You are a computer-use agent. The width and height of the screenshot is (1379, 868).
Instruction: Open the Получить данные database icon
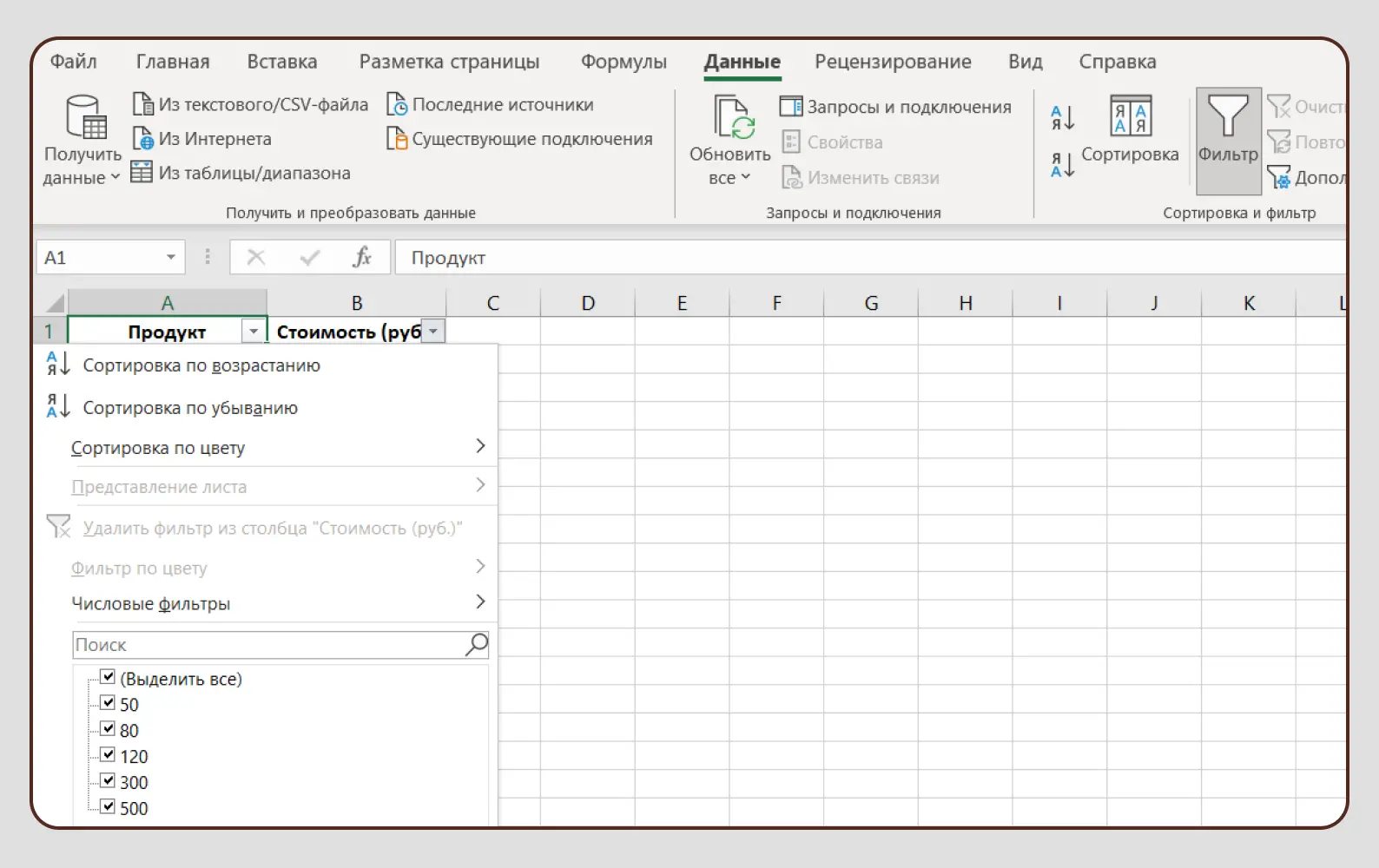pyautogui.click(x=86, y=117)
